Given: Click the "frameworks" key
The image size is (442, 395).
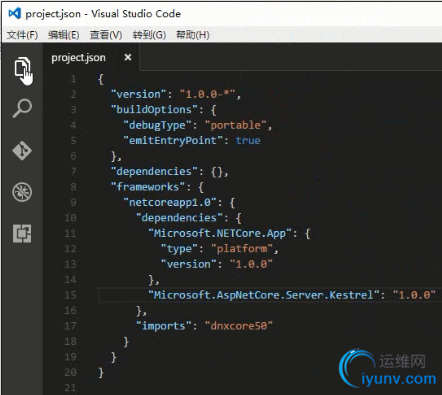Looking at the screenshot, I should click(x=148, y=187).
